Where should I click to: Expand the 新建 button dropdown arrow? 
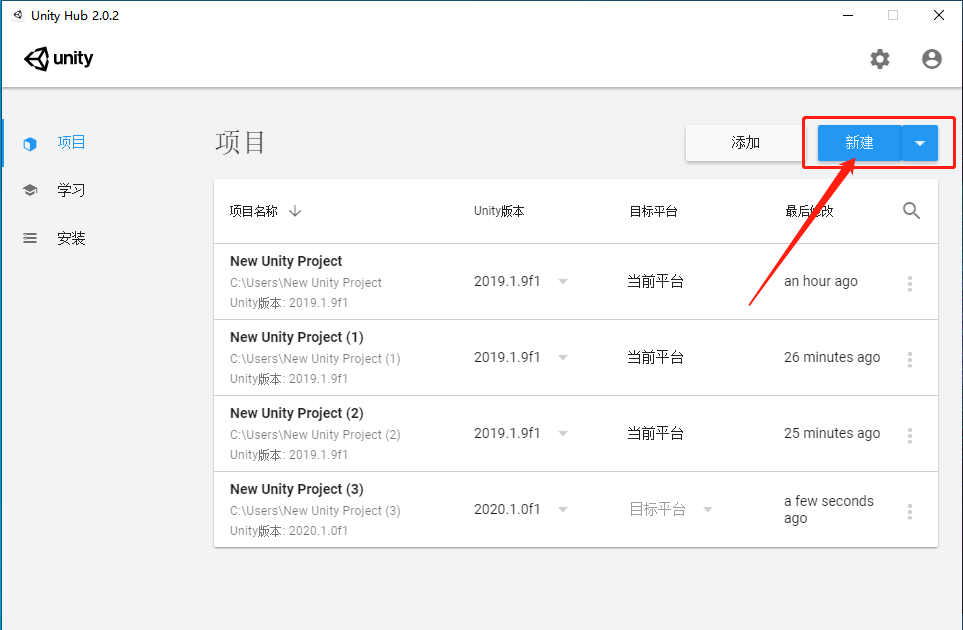click(919, 143)
